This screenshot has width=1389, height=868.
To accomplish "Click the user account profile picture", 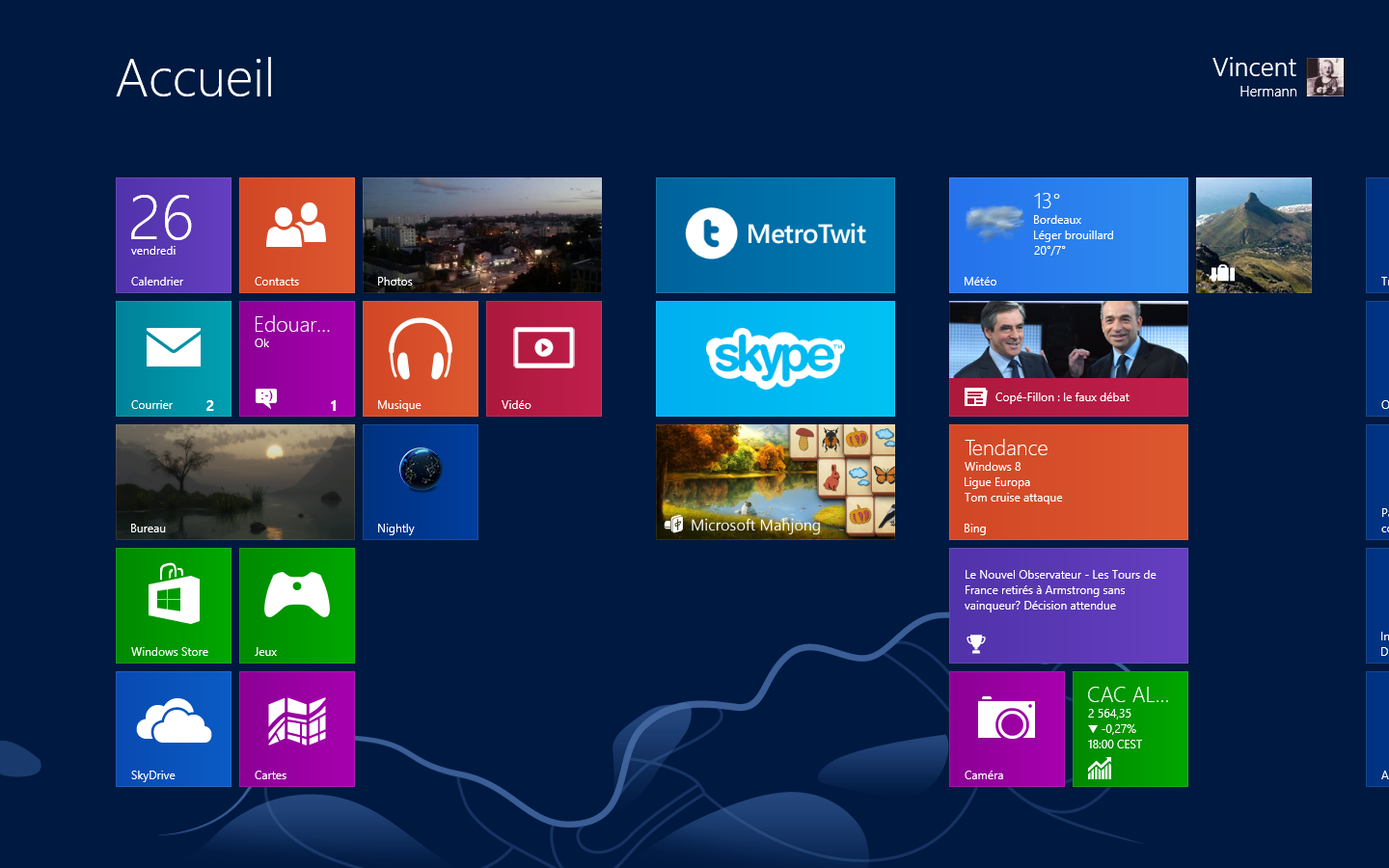I will (x=1325, y=77).
